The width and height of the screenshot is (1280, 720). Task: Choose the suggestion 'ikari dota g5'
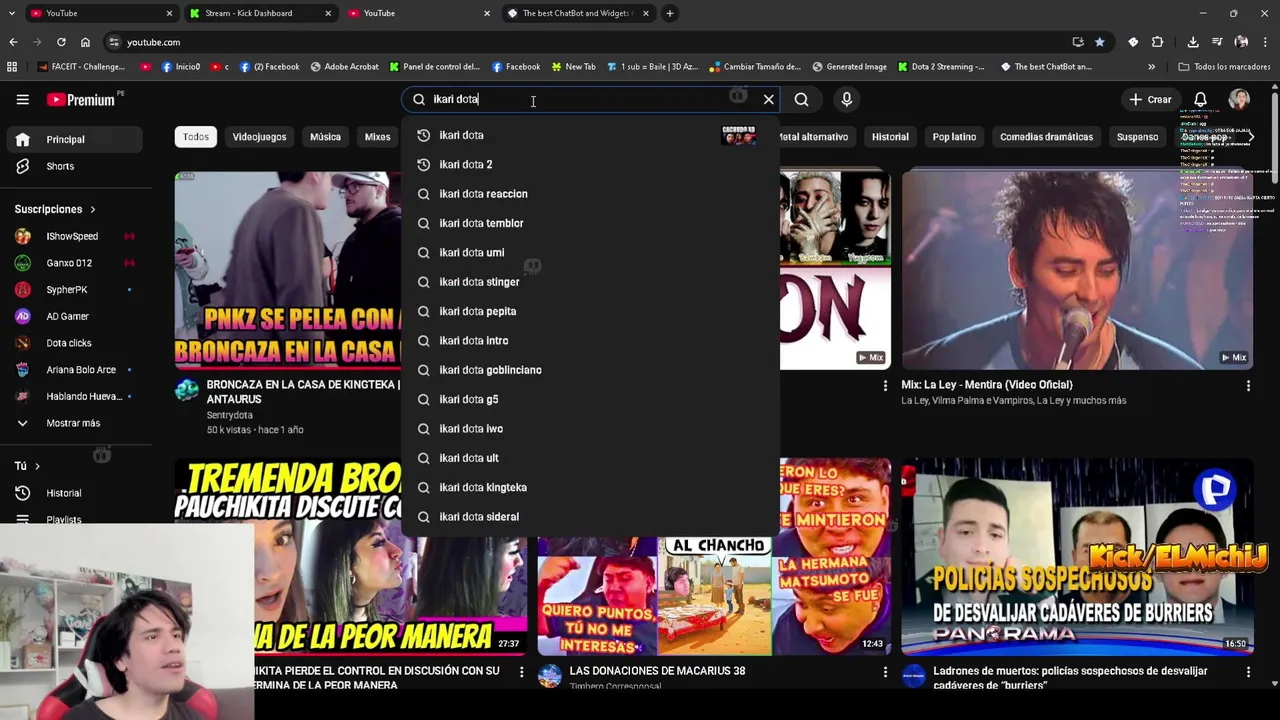590,399
